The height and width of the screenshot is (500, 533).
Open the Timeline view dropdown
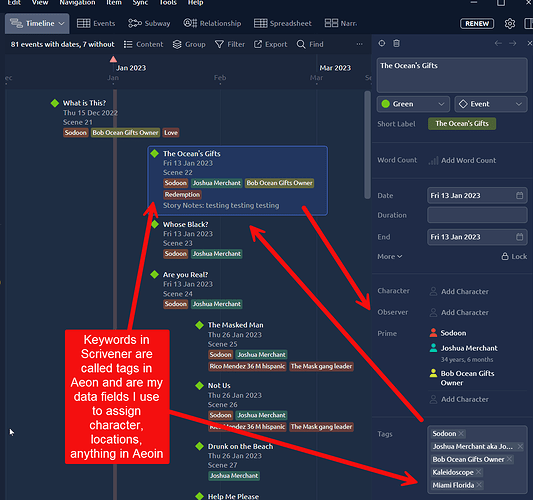tap(37, 23)
